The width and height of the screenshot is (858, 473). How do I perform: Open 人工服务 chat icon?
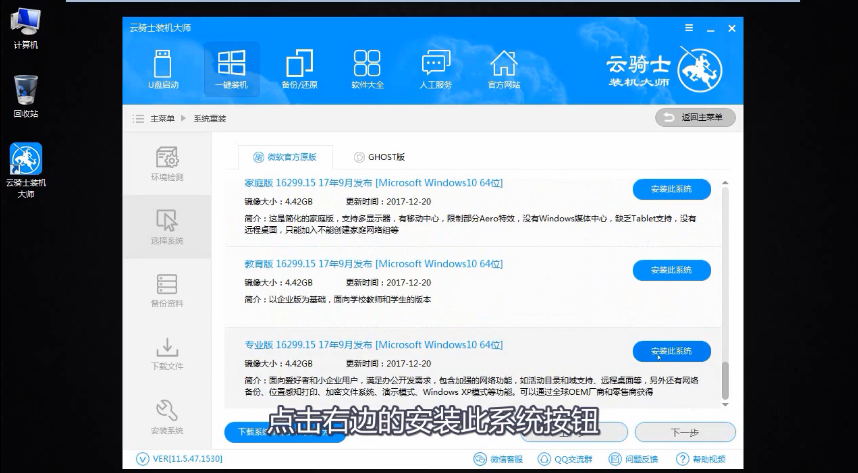tap(436, 70)
